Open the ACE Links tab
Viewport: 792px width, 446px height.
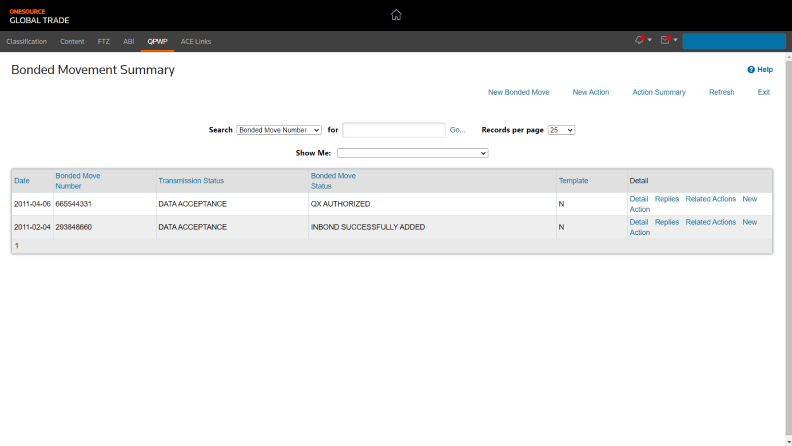(x=196, y=41)
